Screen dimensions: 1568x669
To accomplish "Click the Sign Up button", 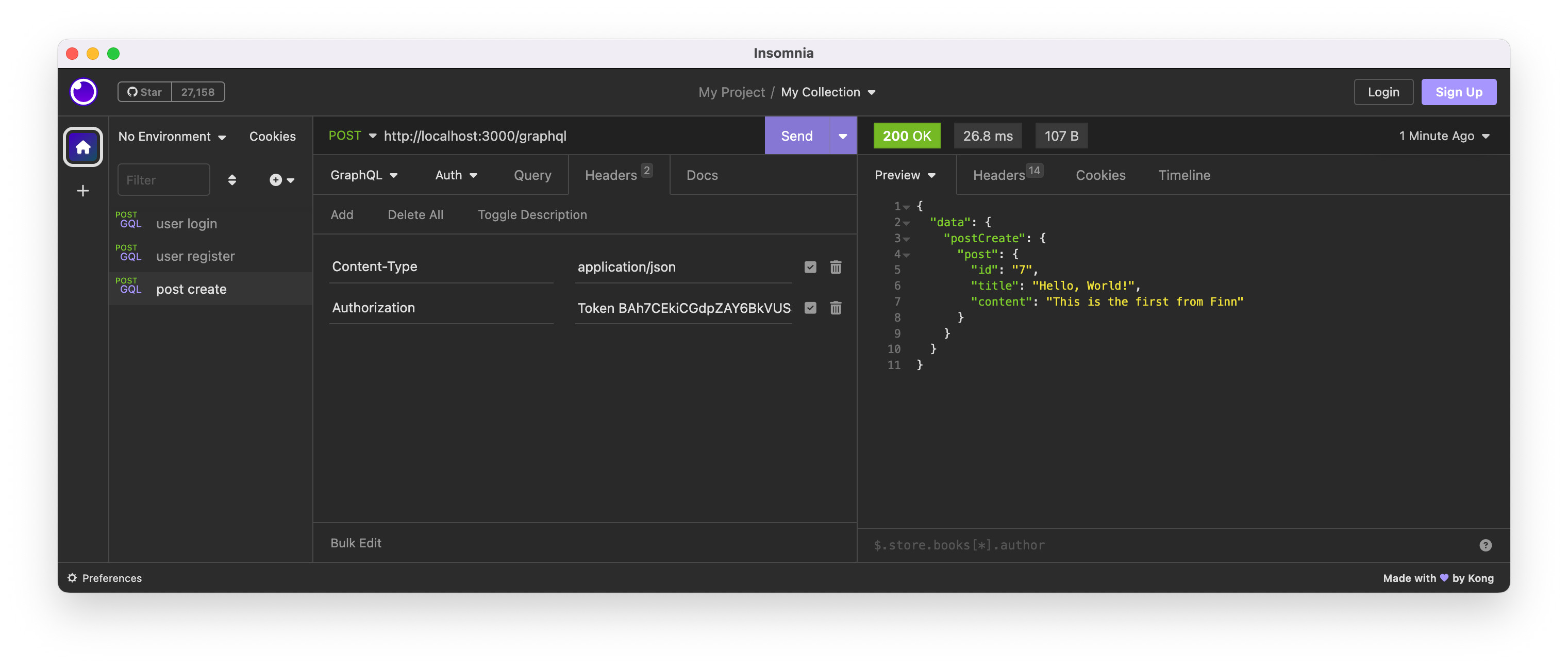I will [x=1458, y=92].
